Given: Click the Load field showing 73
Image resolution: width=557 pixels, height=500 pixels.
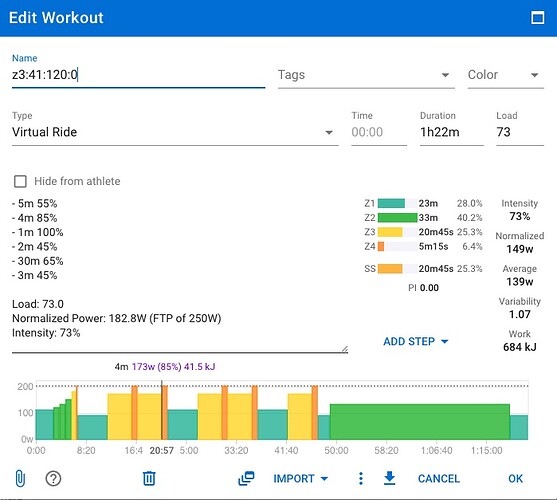Looking at the screenshot, I should (520, 132).
